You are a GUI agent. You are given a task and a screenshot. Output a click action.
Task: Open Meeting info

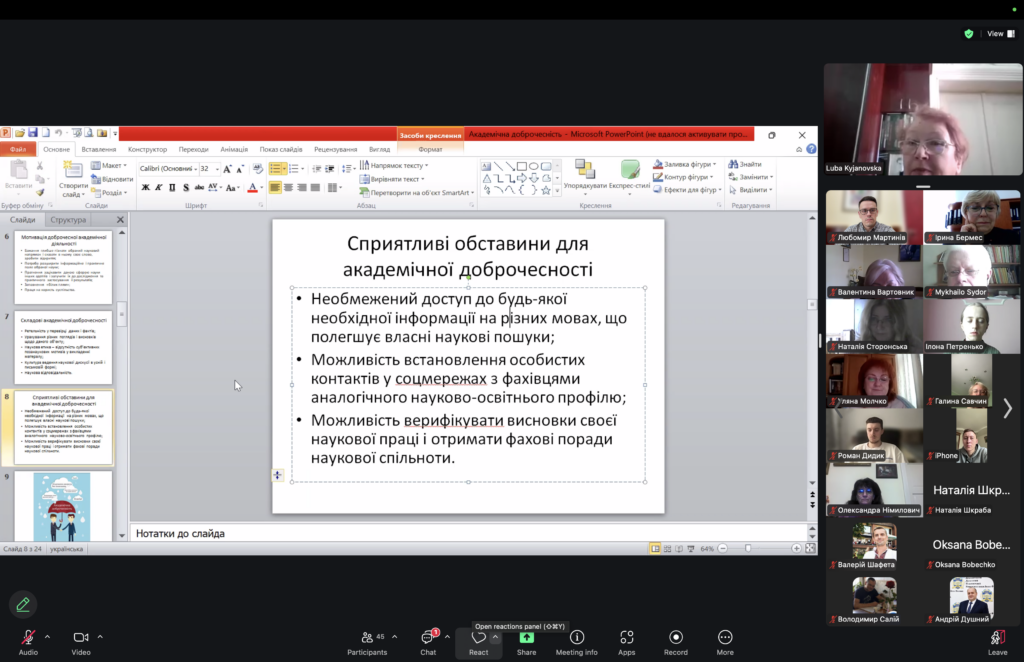point(576,638)
